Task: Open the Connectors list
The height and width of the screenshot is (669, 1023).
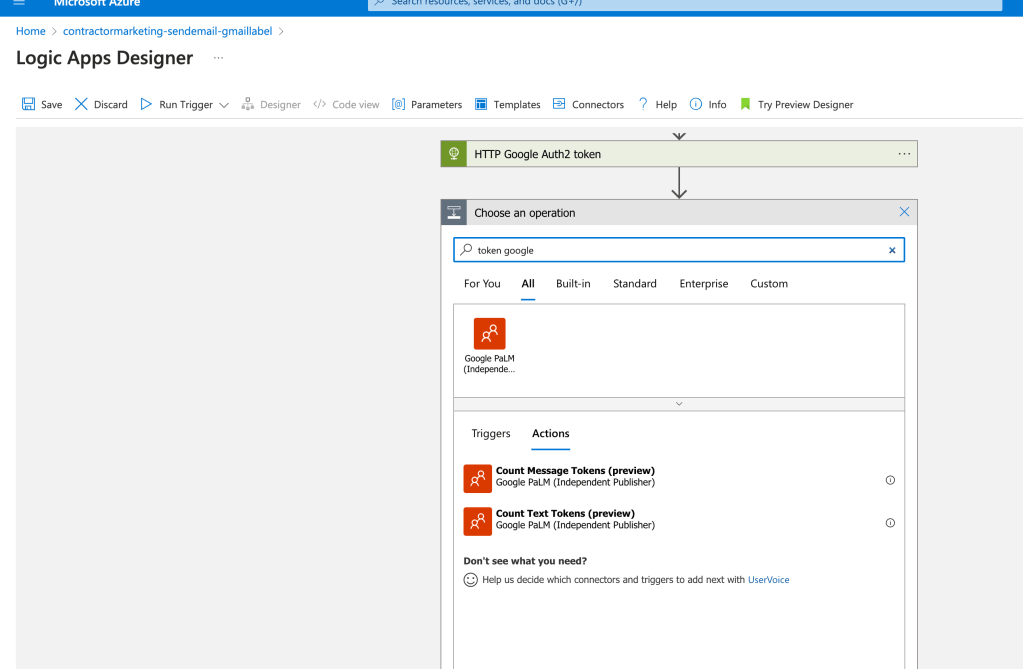Action: click(x=588, y=104)
